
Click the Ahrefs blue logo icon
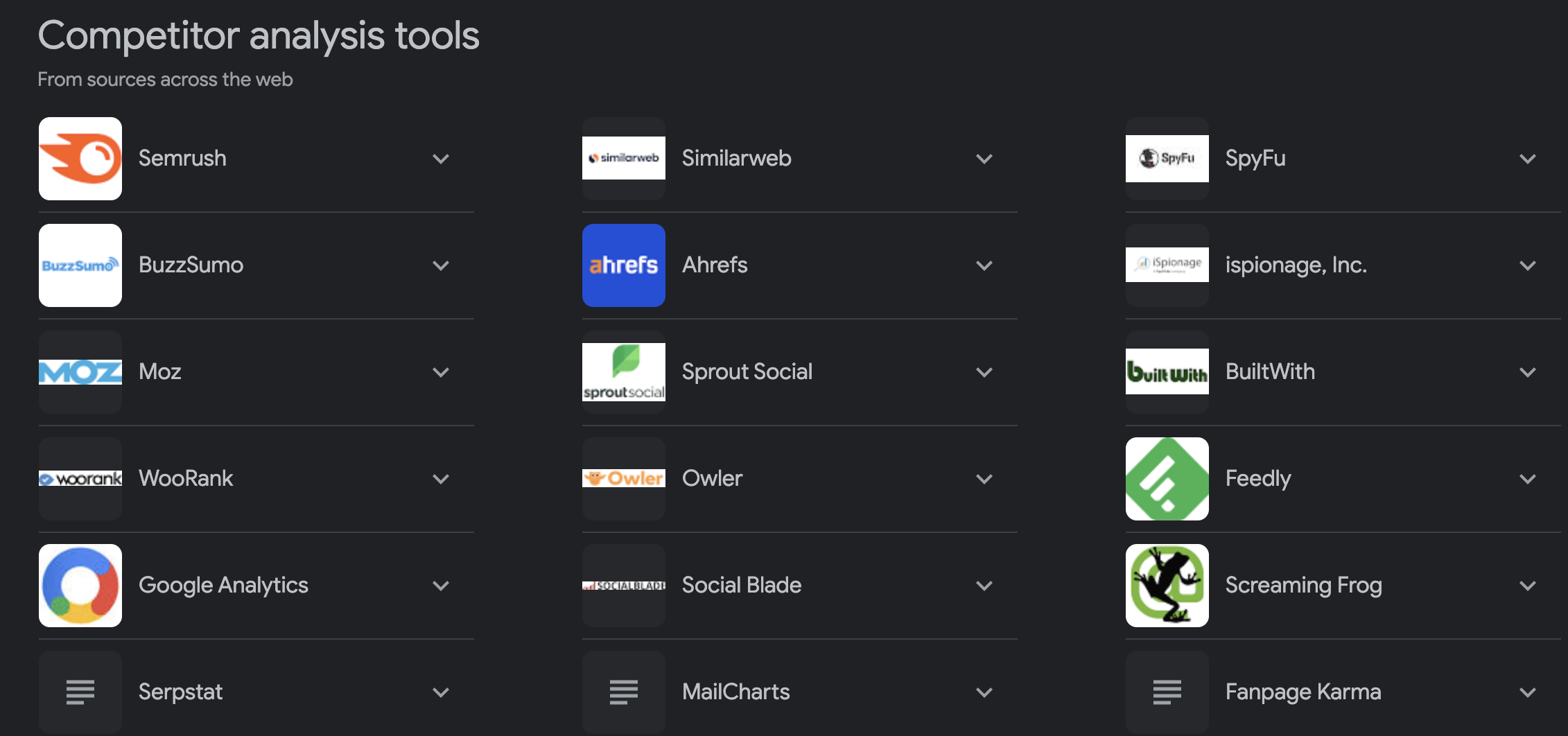point(624,265)
